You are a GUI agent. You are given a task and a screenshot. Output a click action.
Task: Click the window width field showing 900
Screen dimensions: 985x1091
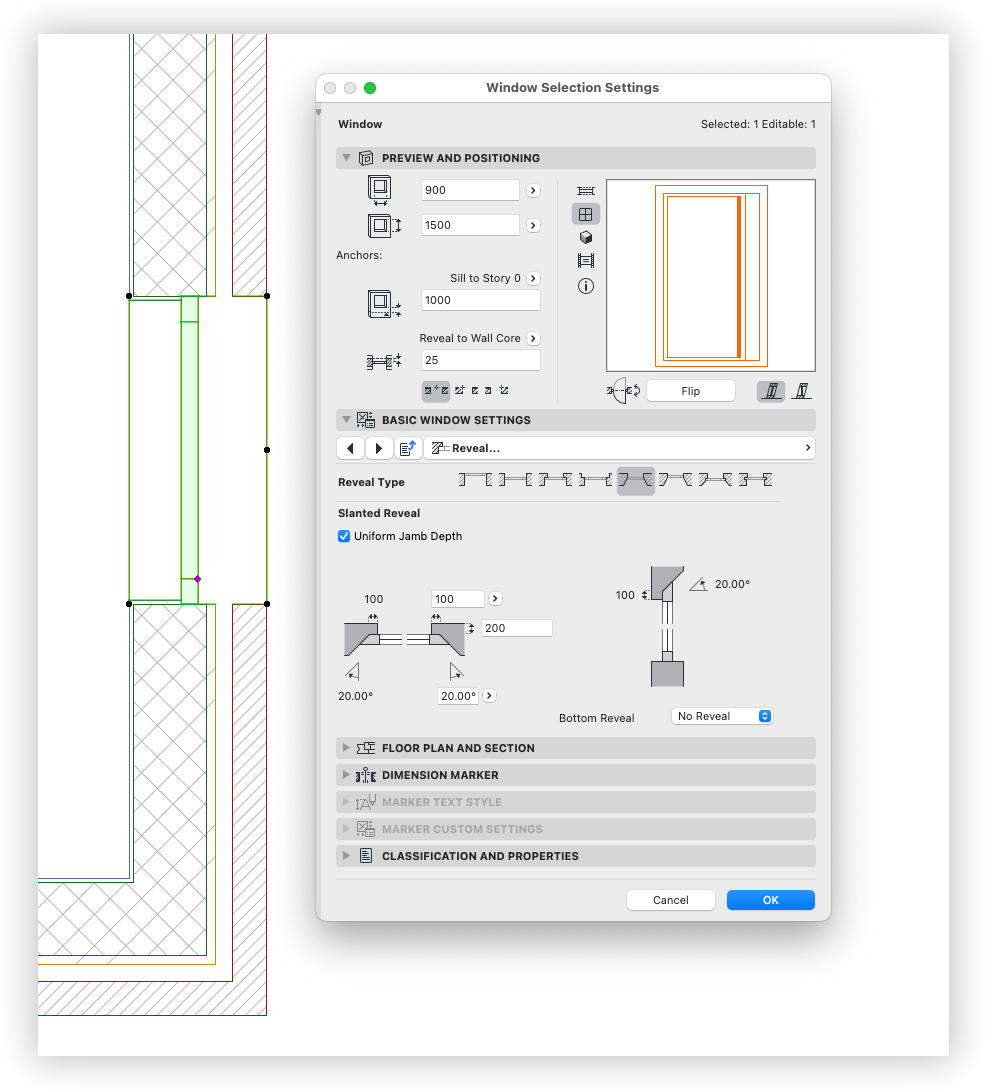coord(469,190)
